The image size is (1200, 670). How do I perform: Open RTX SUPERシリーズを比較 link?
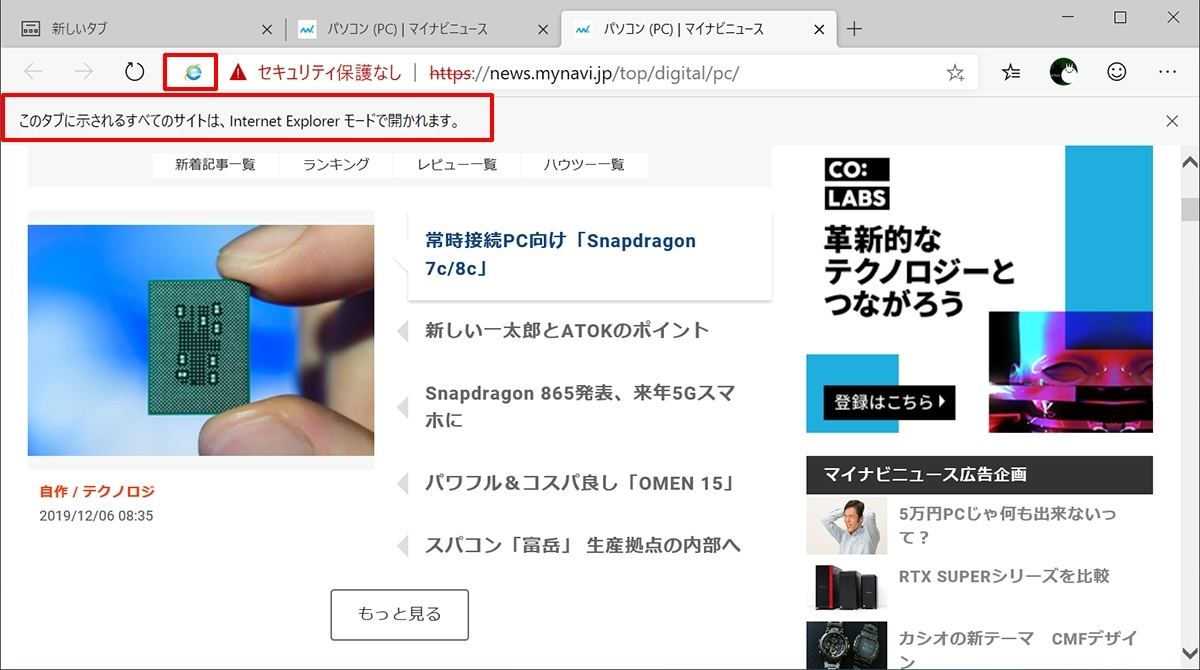(1004, 576)
